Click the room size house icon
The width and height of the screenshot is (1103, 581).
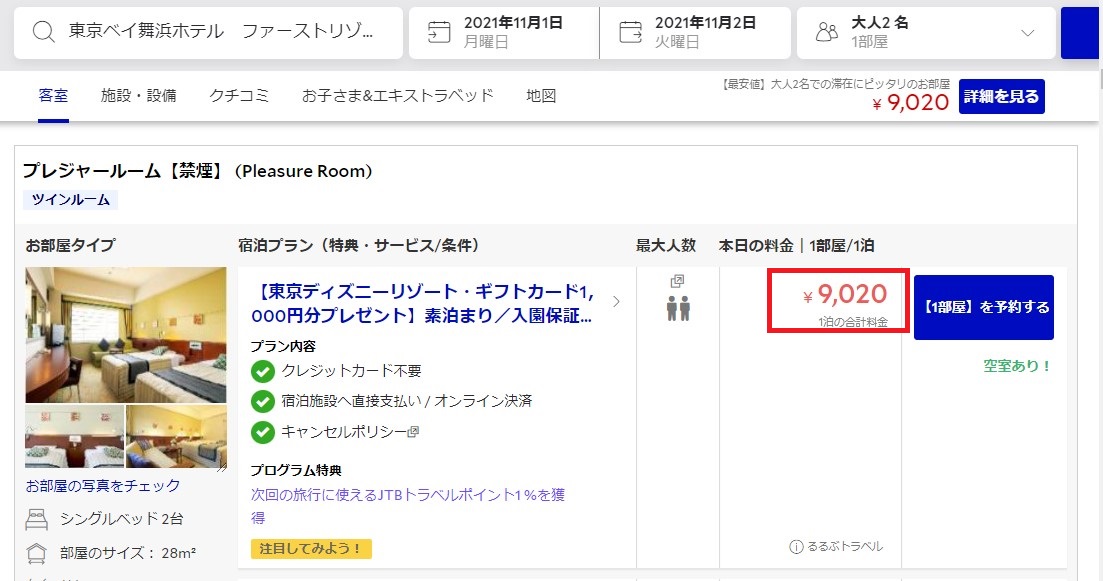coord(37,553)
